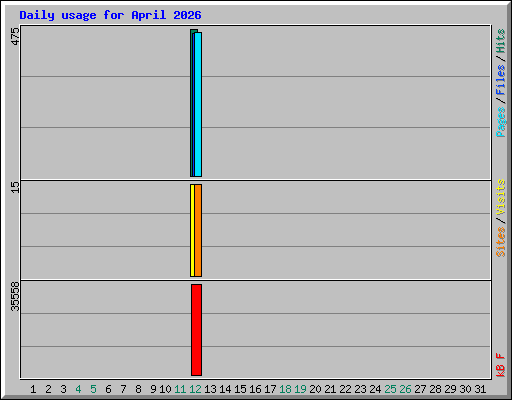Image resolution: width=512 pixels, height=400 pixels.
Task: Click day 23 on the x-axis
Action: click(360, 389)
